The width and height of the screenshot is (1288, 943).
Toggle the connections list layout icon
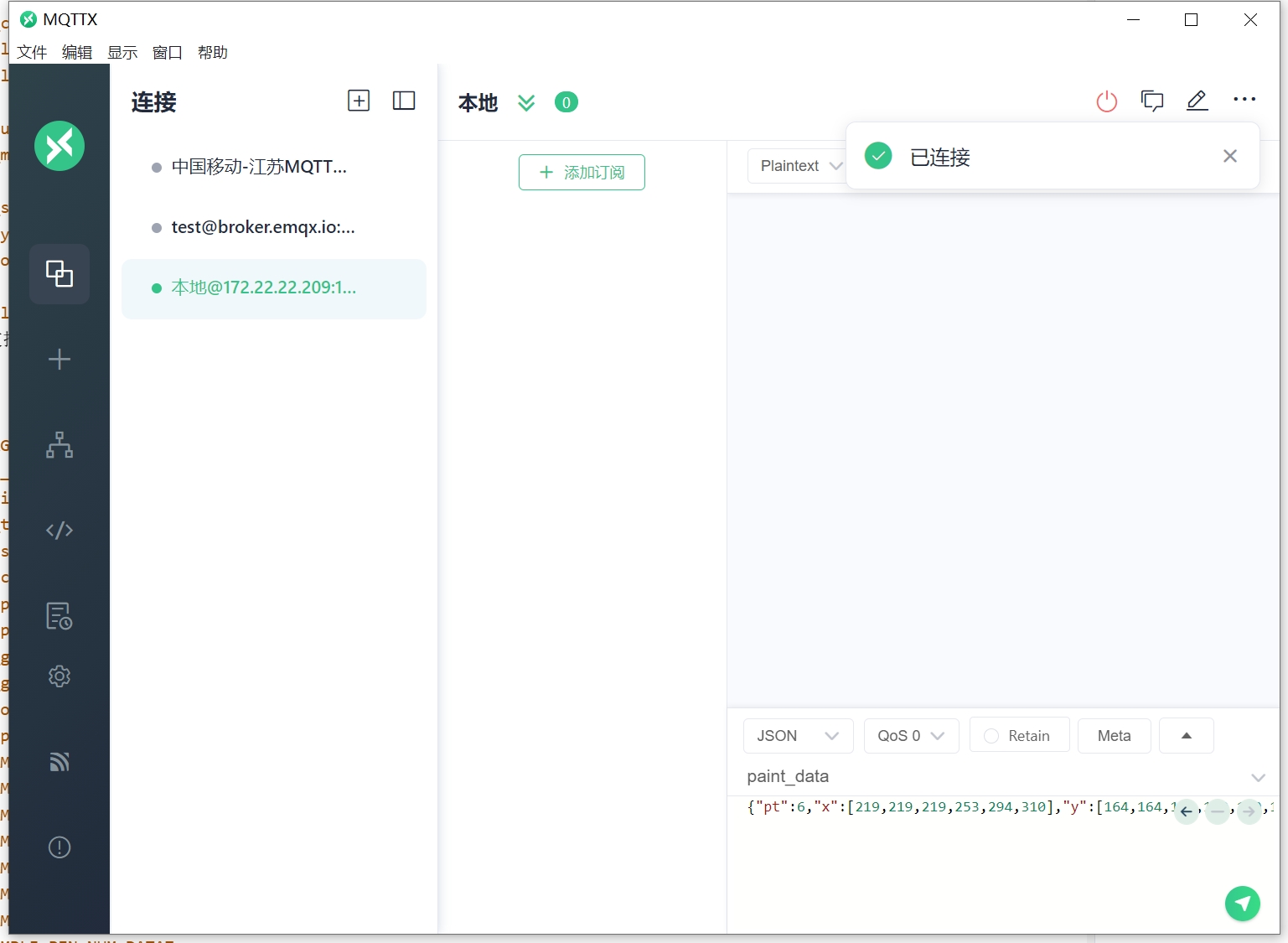(404, 101)
